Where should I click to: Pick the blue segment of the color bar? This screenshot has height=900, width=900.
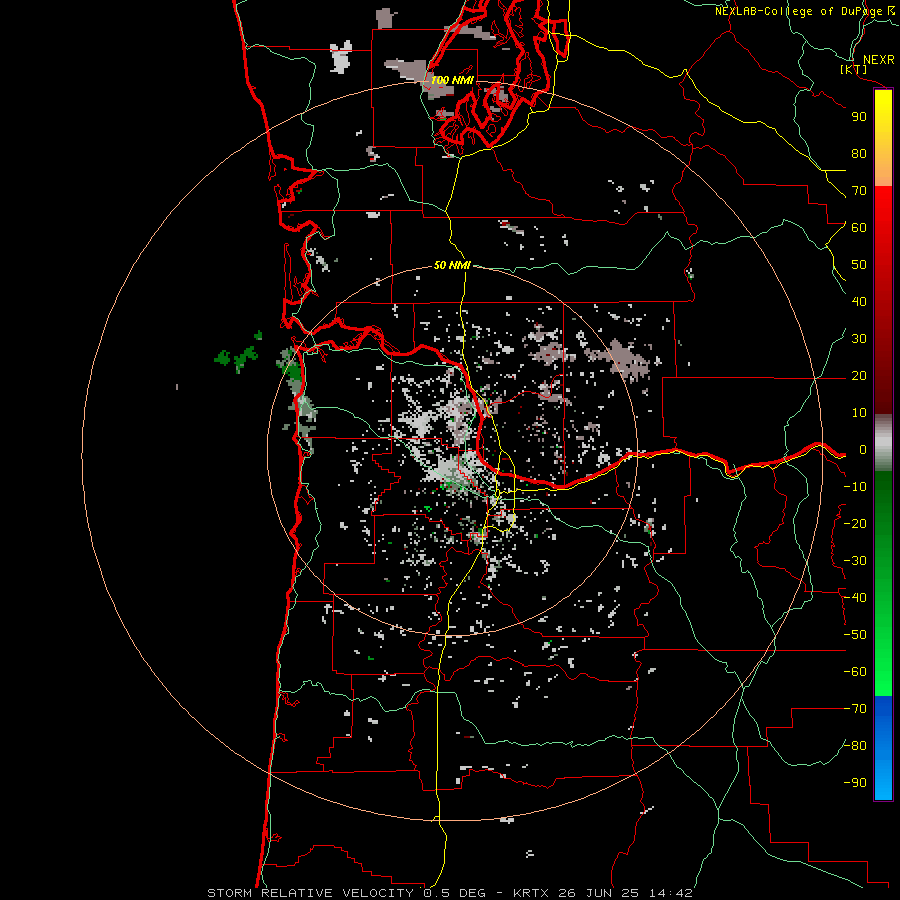tap(883, 748)
